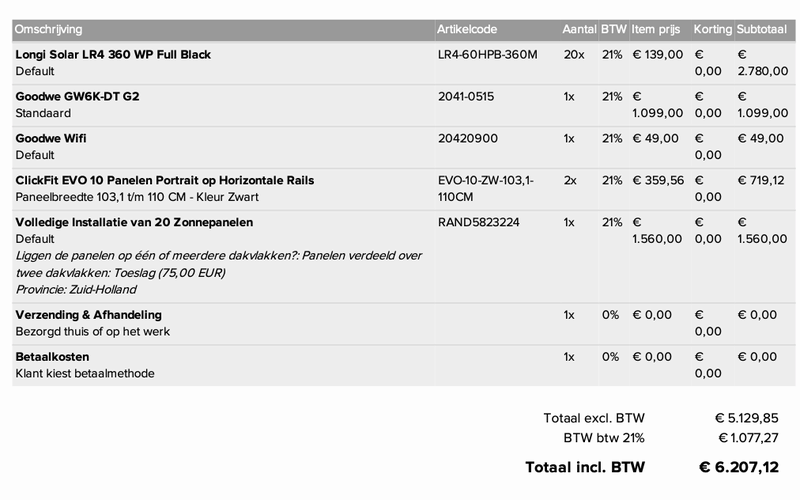Open the ClickFit EVO 10 Panelen item
Viewport: 800px width, 500px height.
tap(165, 180)
